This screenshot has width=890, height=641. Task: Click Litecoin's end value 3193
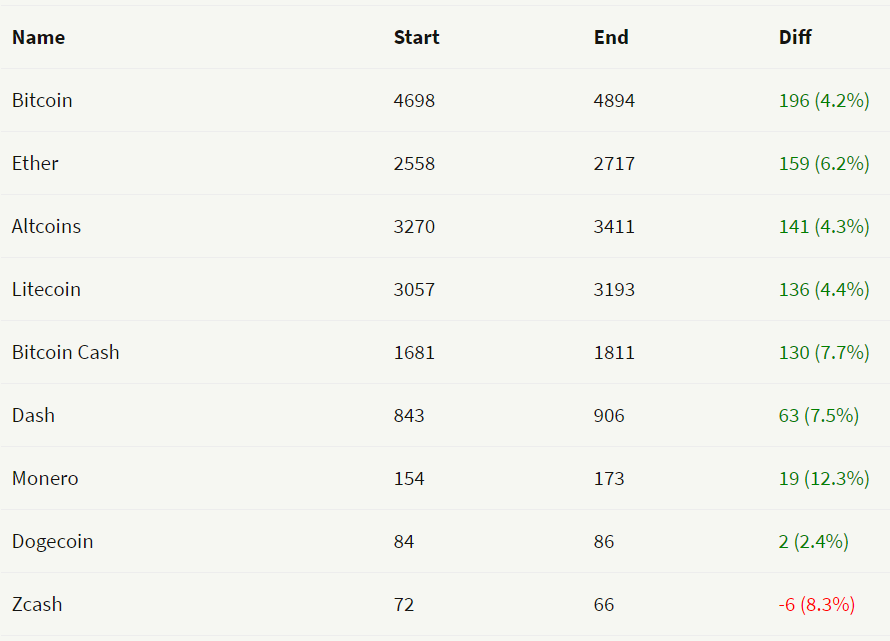(614, 289)
